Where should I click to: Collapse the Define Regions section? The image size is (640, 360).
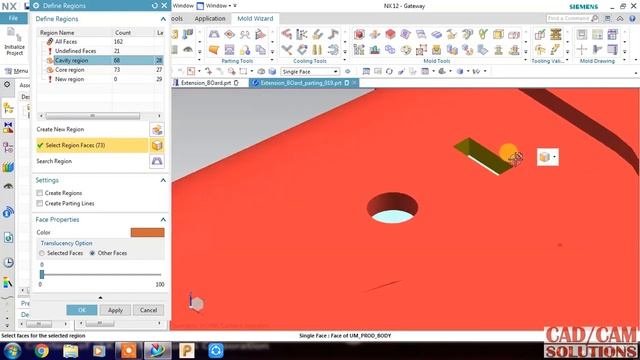click(x=163, y=19)
